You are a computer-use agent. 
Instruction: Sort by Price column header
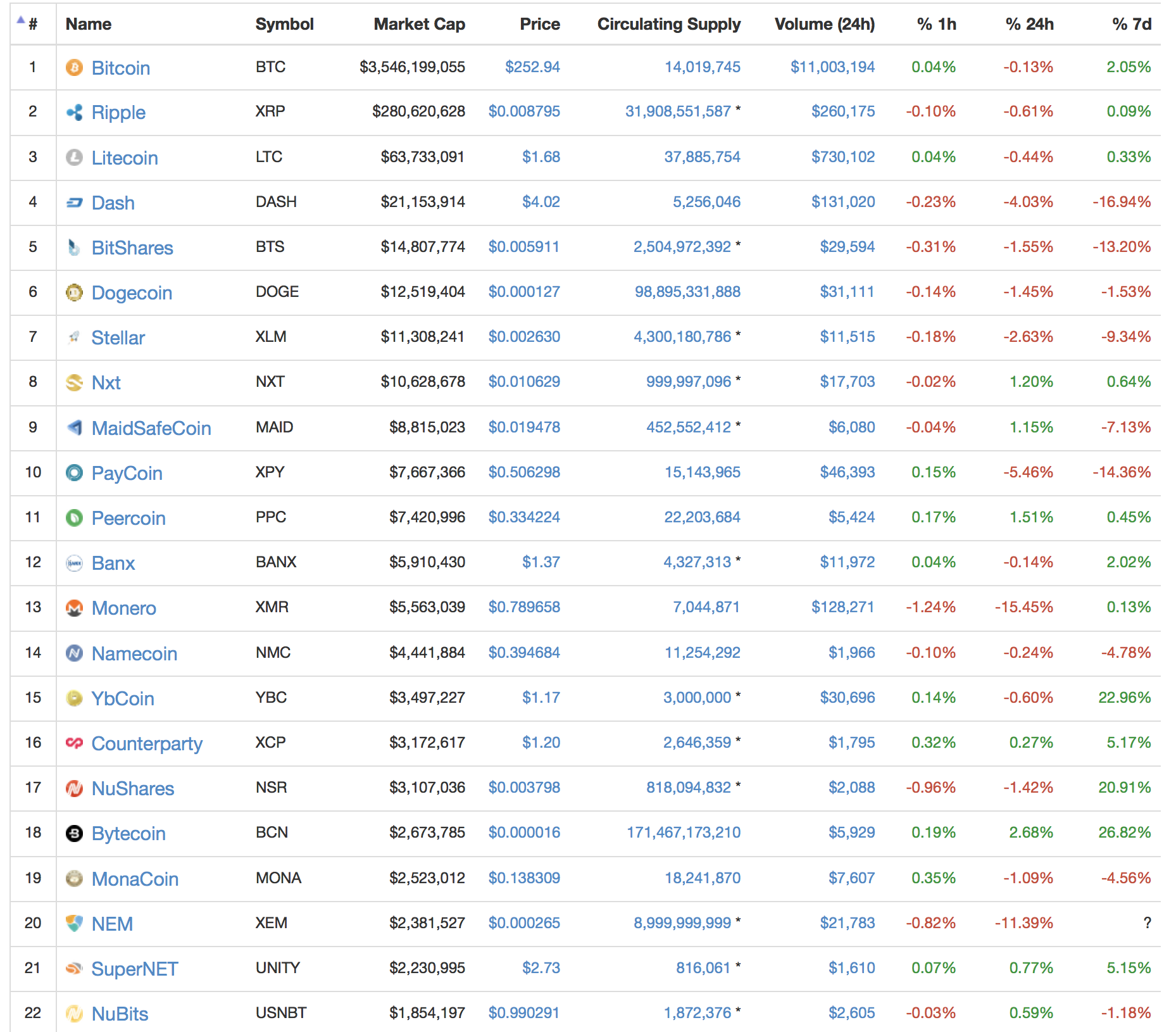(540, 24)
